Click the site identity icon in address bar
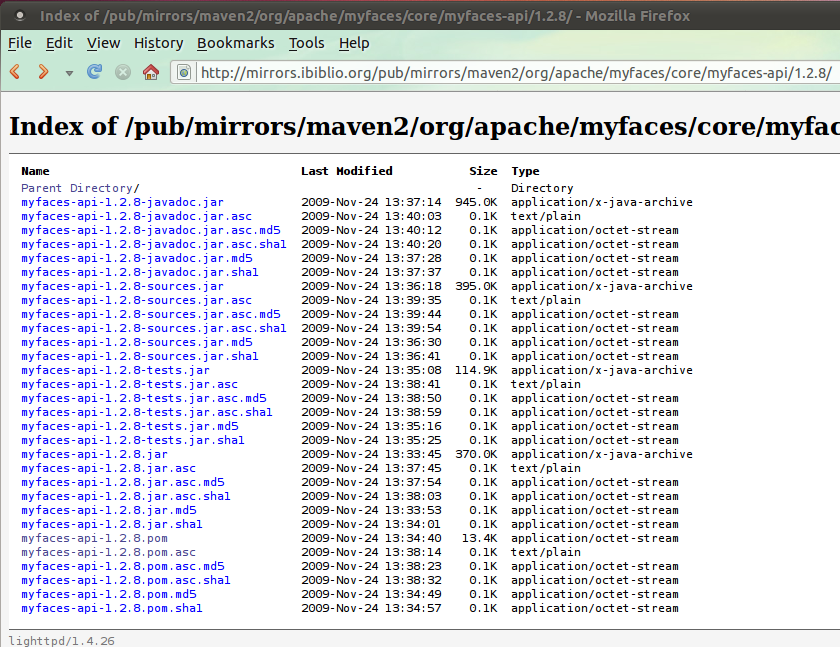 coord(184,72)
